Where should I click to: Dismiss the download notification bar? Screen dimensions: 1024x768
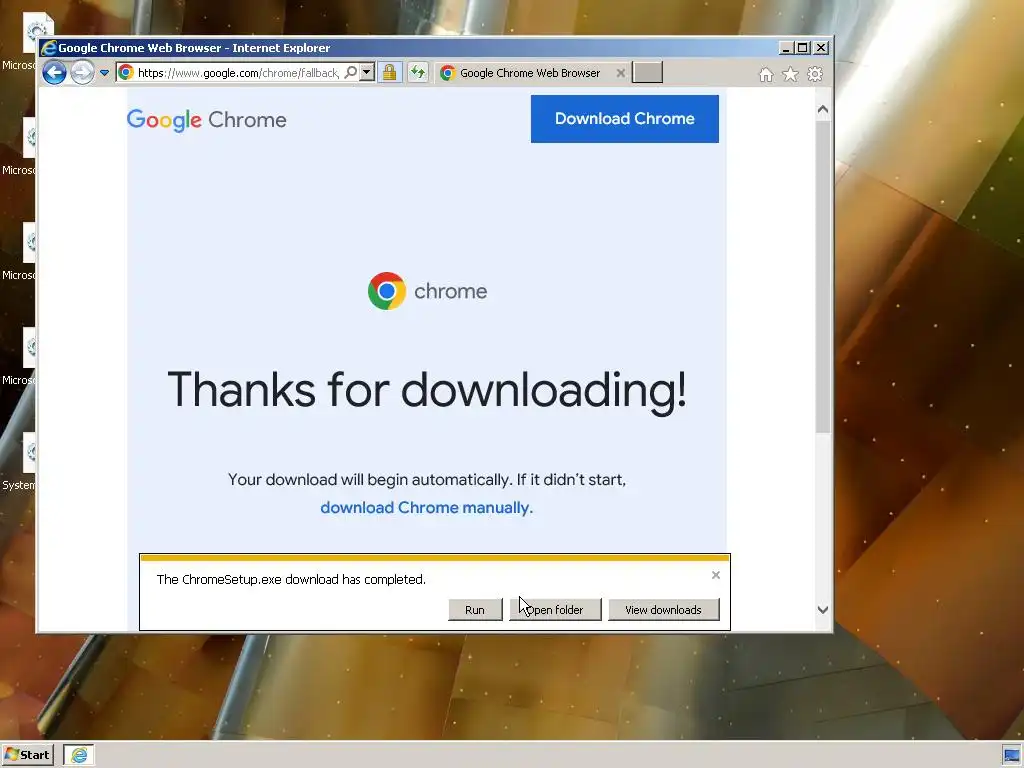716,575
